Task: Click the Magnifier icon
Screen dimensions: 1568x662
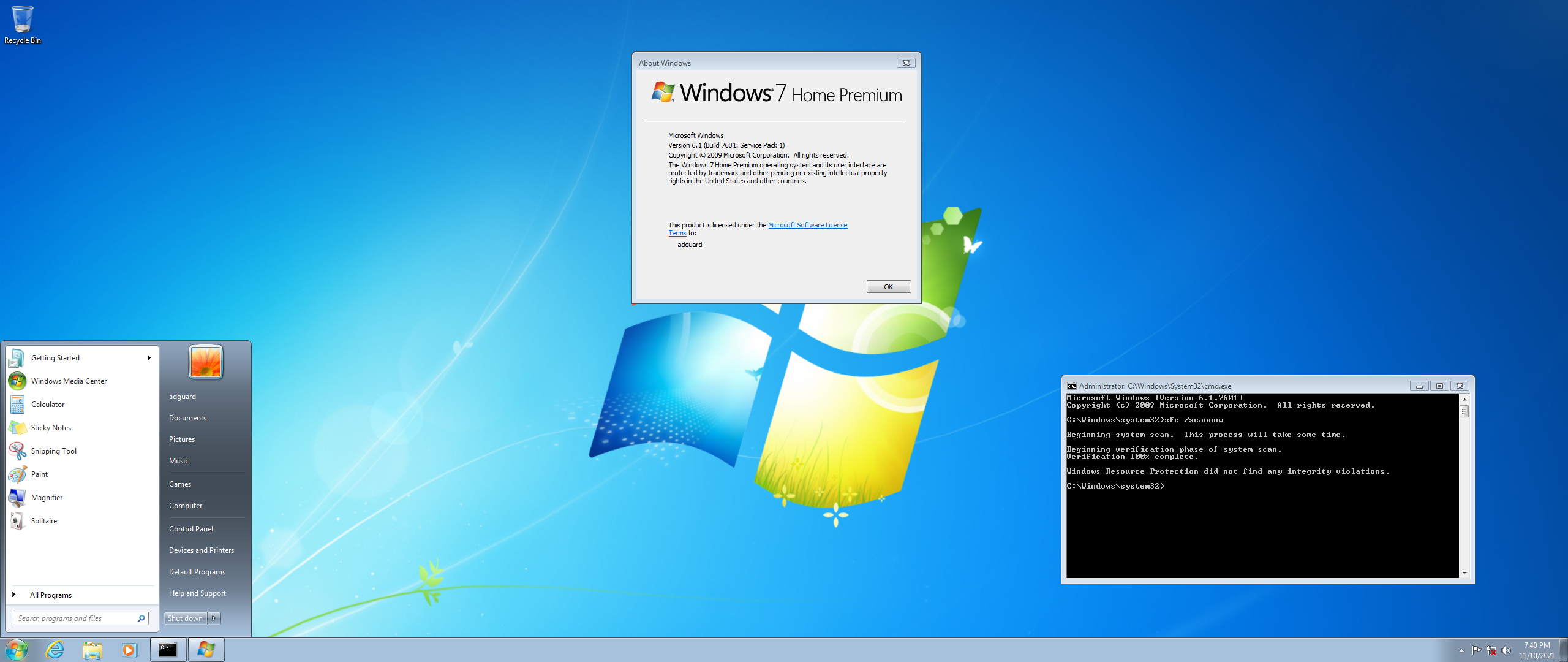Action: (x=17, y=498)
